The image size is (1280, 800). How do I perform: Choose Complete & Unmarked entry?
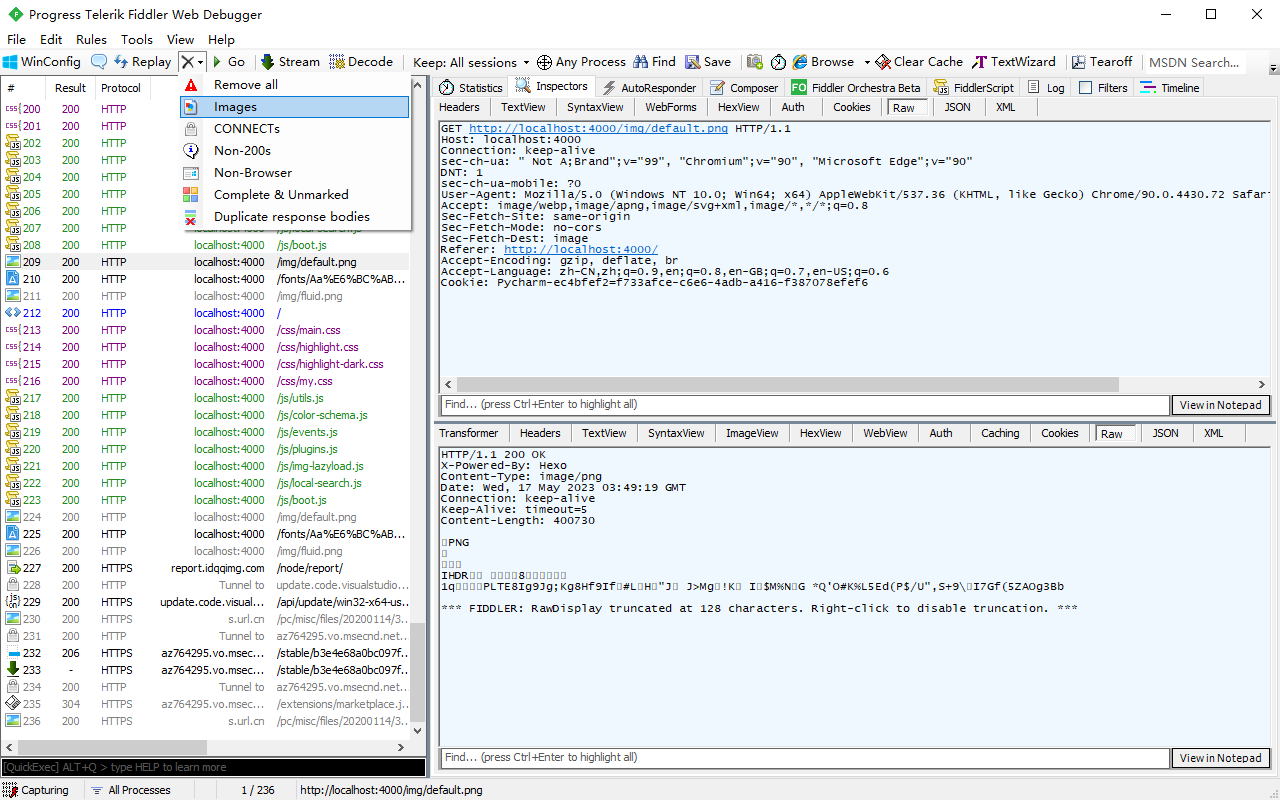tap(295, 195)
